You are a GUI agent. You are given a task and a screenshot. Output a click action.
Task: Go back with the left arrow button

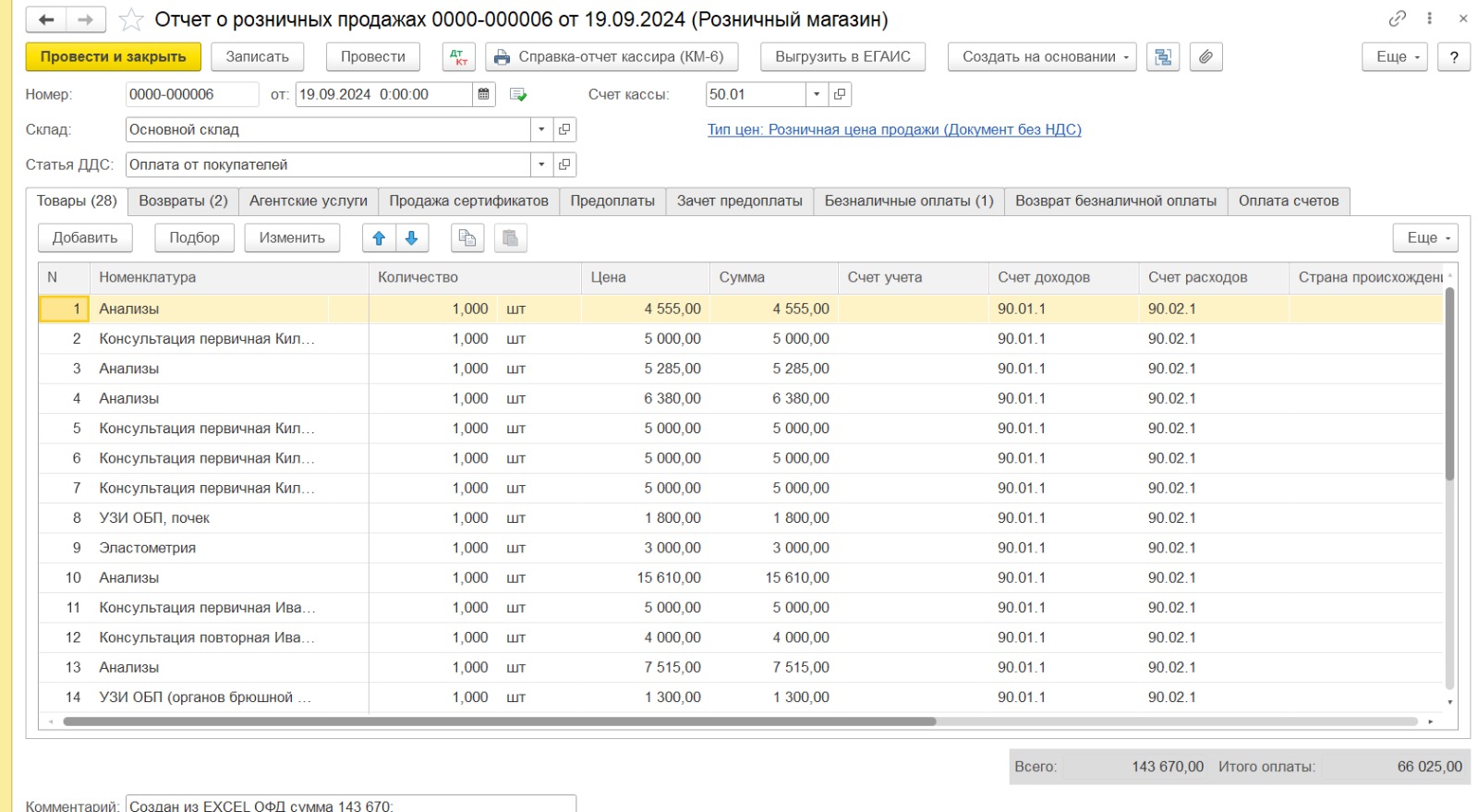point(46,19)
